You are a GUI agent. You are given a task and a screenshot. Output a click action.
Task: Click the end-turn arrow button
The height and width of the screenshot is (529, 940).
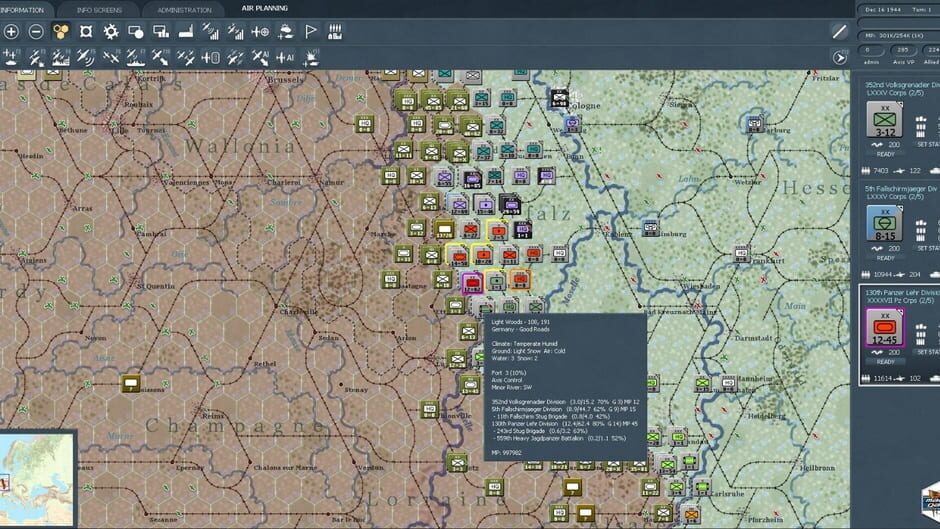click(840, 58)
